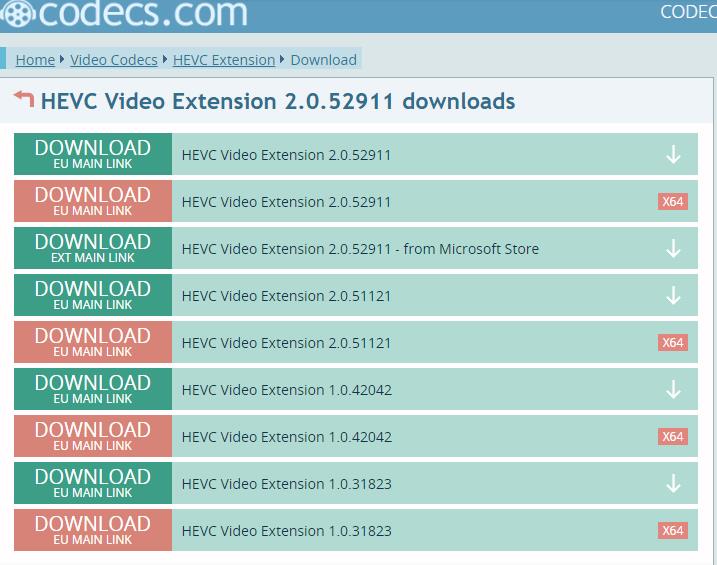Go to Home breadcrumb link
717x565 pixels.
coord(35,60)
